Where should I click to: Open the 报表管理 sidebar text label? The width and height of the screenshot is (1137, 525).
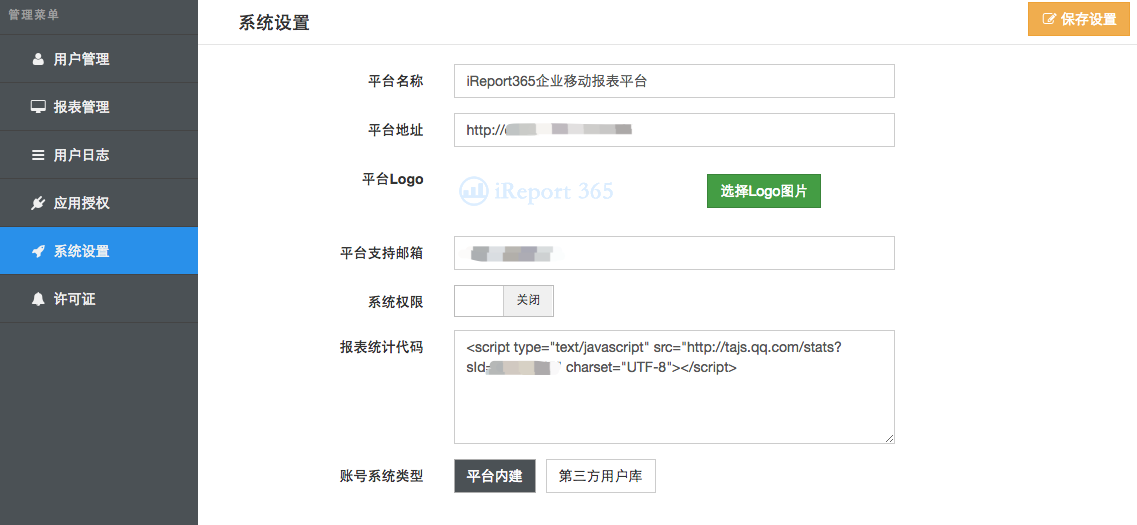[x=82, y=107]
